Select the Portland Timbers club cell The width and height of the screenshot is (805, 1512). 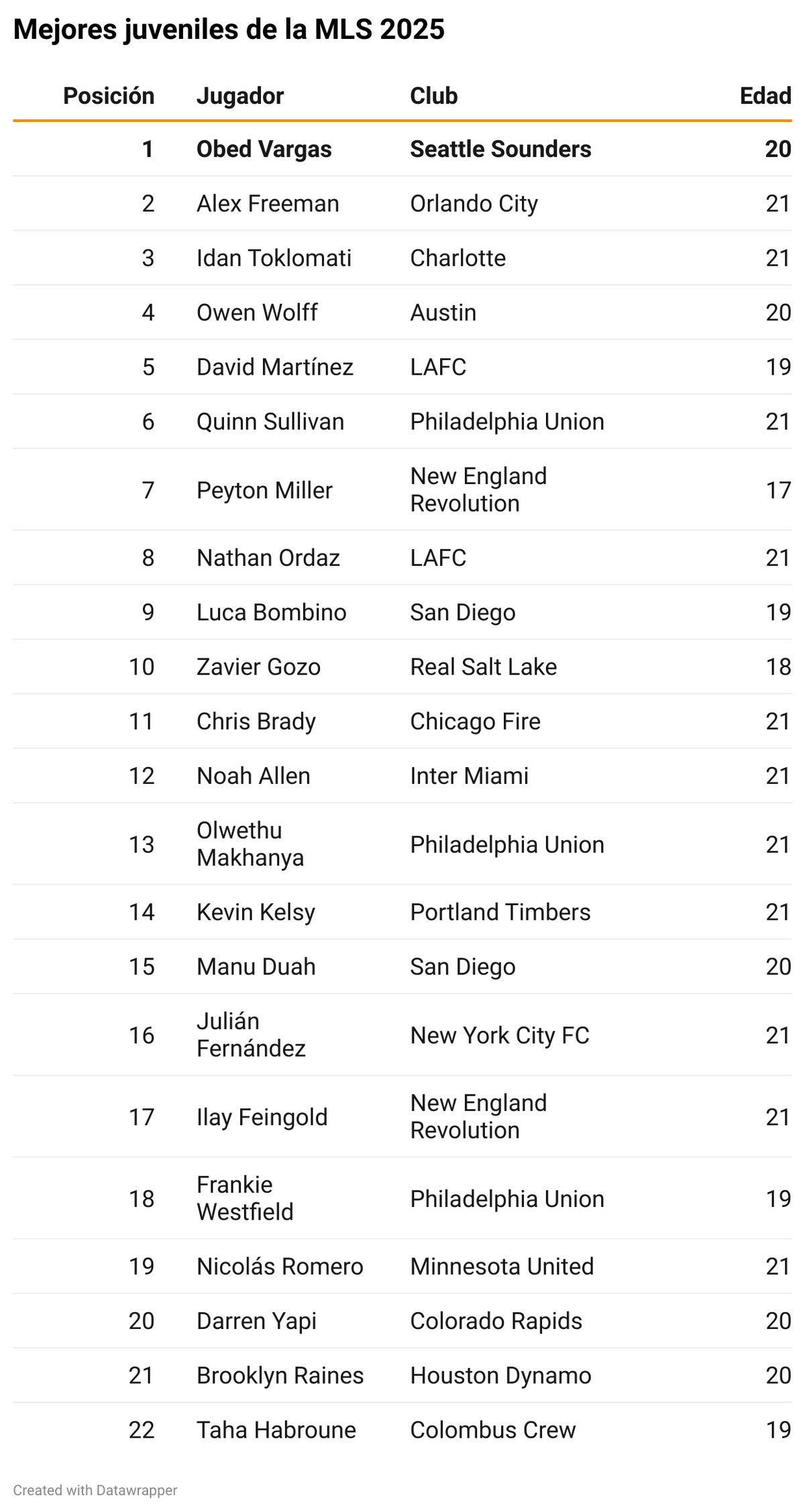[x=500, y=912]
